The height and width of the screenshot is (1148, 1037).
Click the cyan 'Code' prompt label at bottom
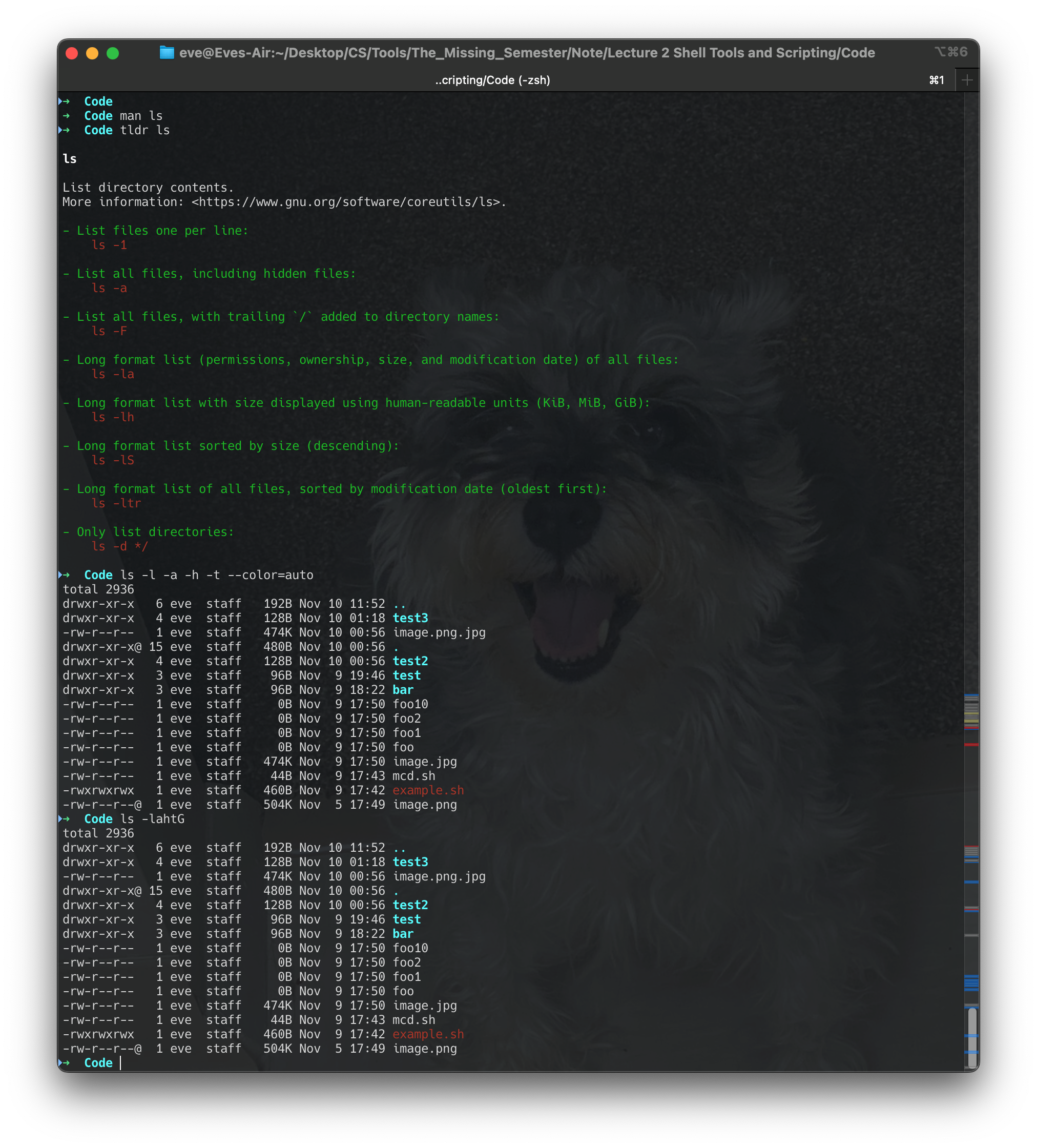pos(98,1062)
